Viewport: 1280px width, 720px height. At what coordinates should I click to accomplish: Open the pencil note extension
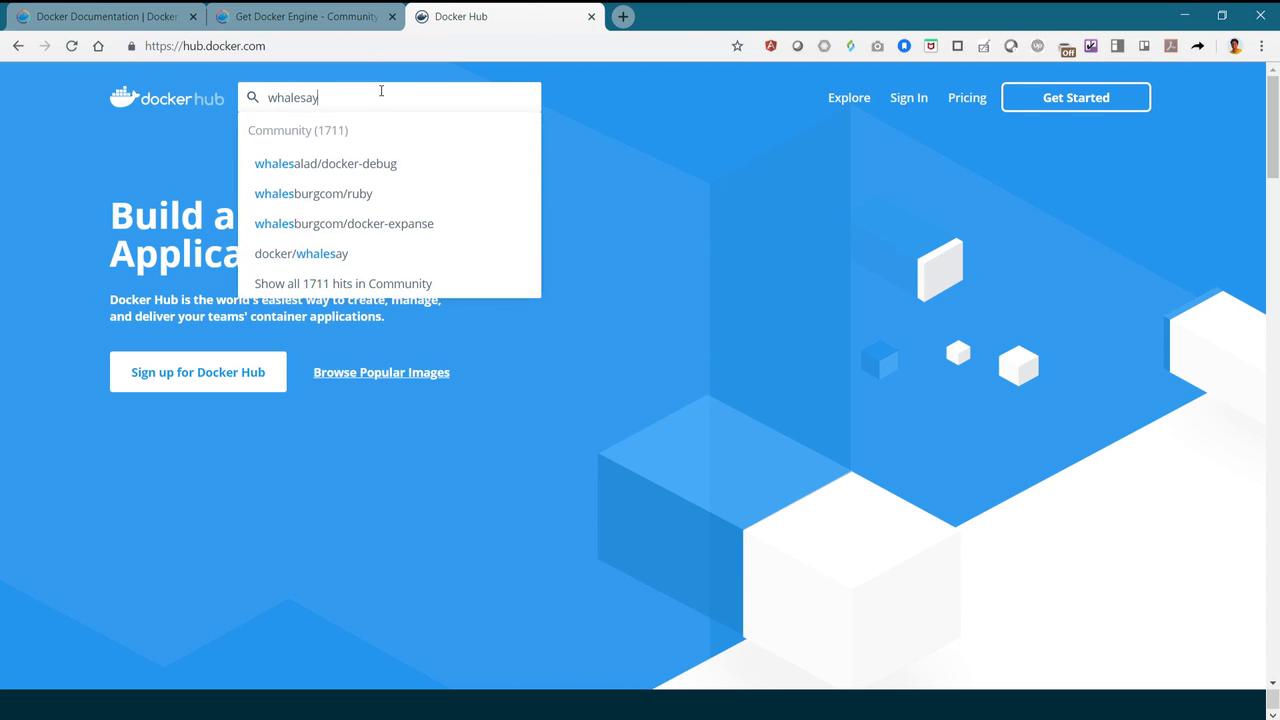click(984, 46)
